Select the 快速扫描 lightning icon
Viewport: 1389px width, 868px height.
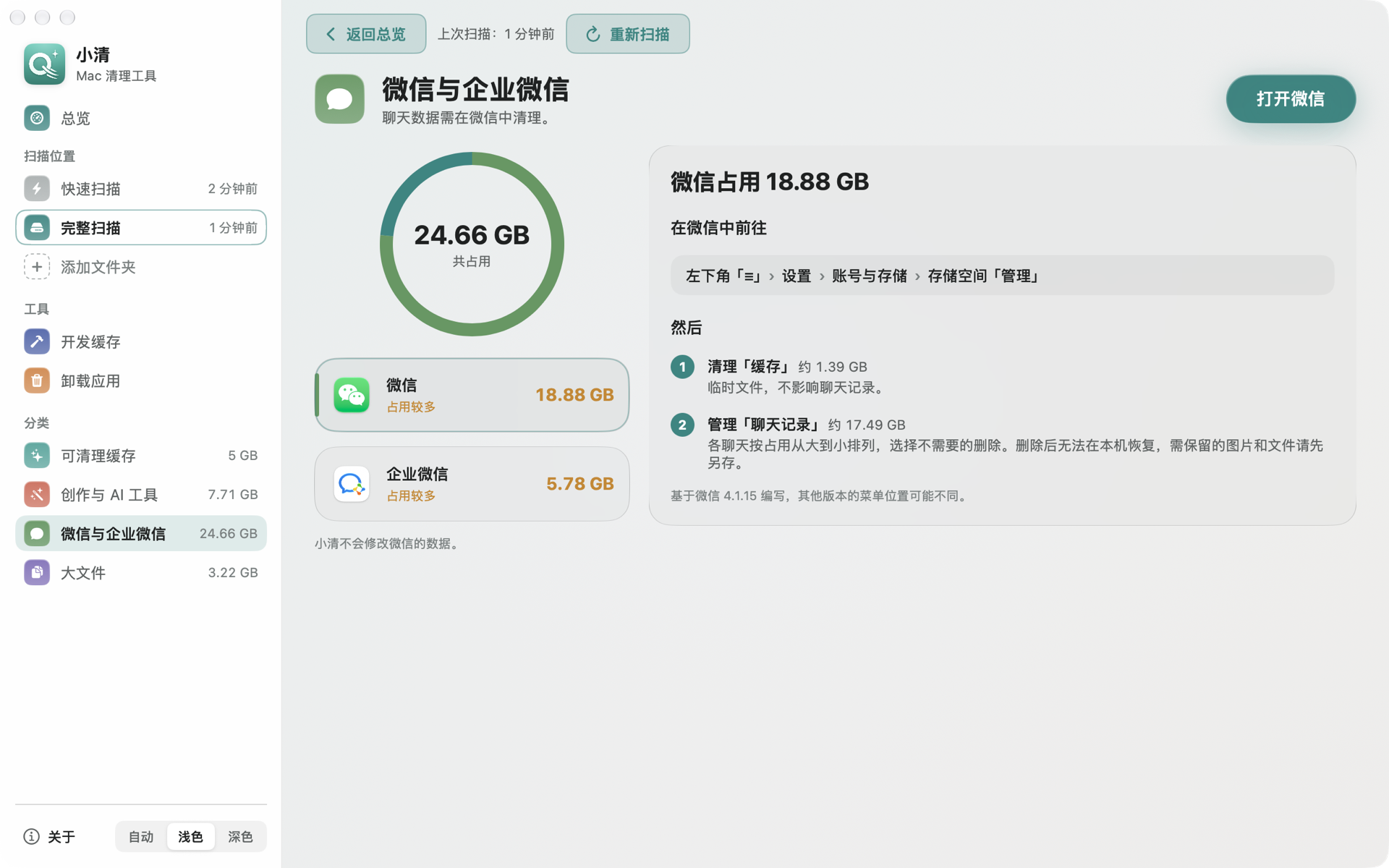point(37,189)
